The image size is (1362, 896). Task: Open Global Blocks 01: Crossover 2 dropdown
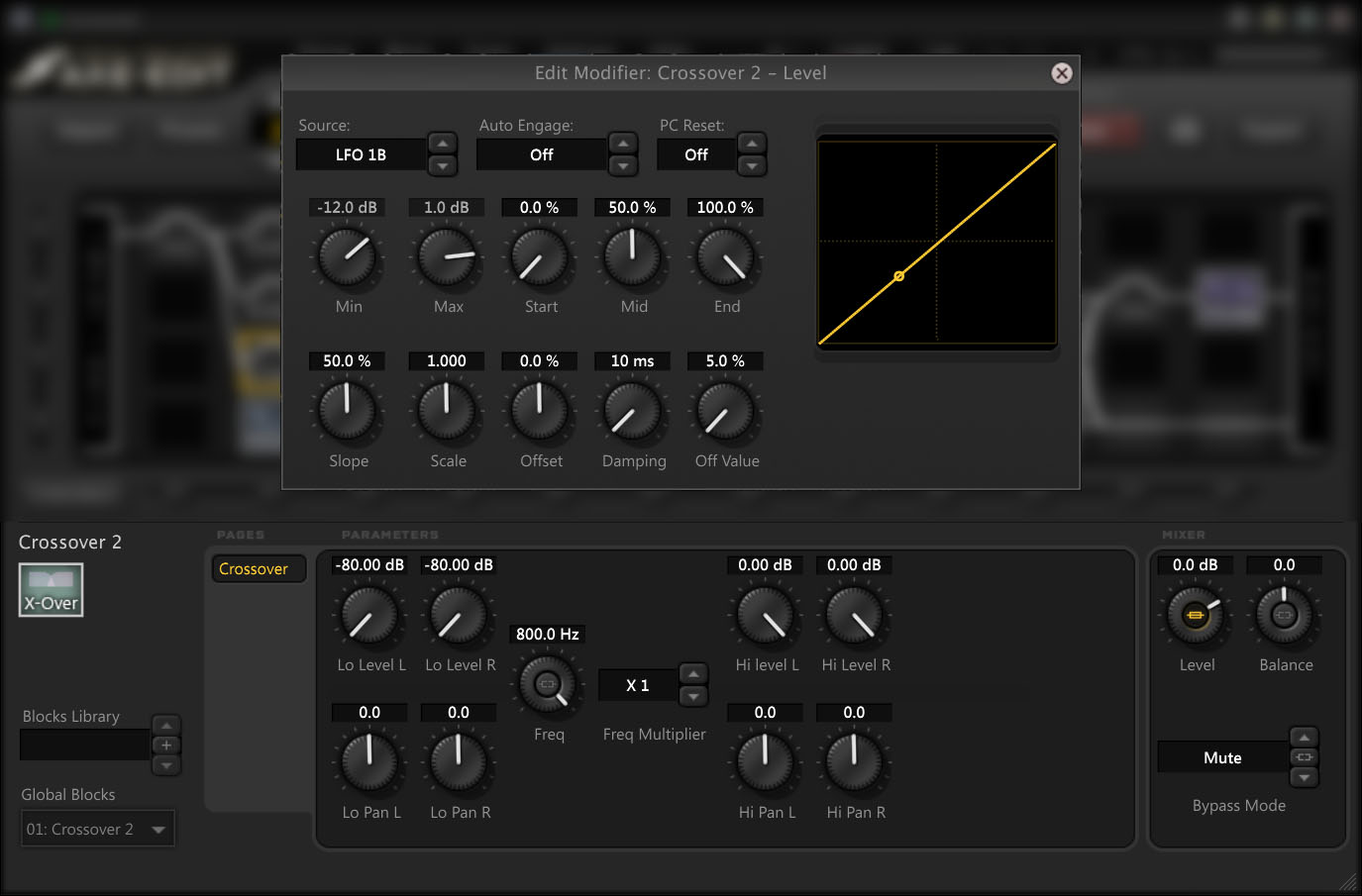click(98, 829)
